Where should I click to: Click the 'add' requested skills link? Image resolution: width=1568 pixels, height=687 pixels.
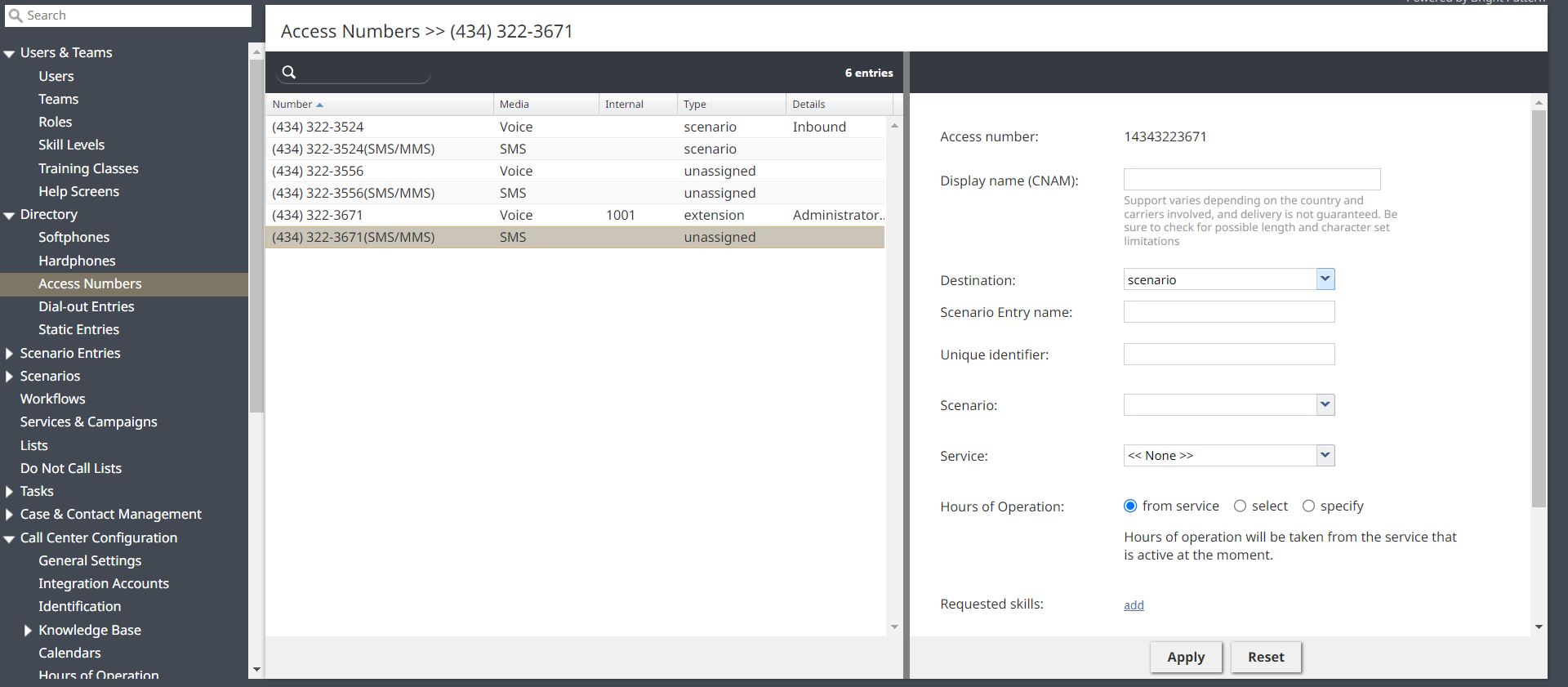(x=1134, y=605)
